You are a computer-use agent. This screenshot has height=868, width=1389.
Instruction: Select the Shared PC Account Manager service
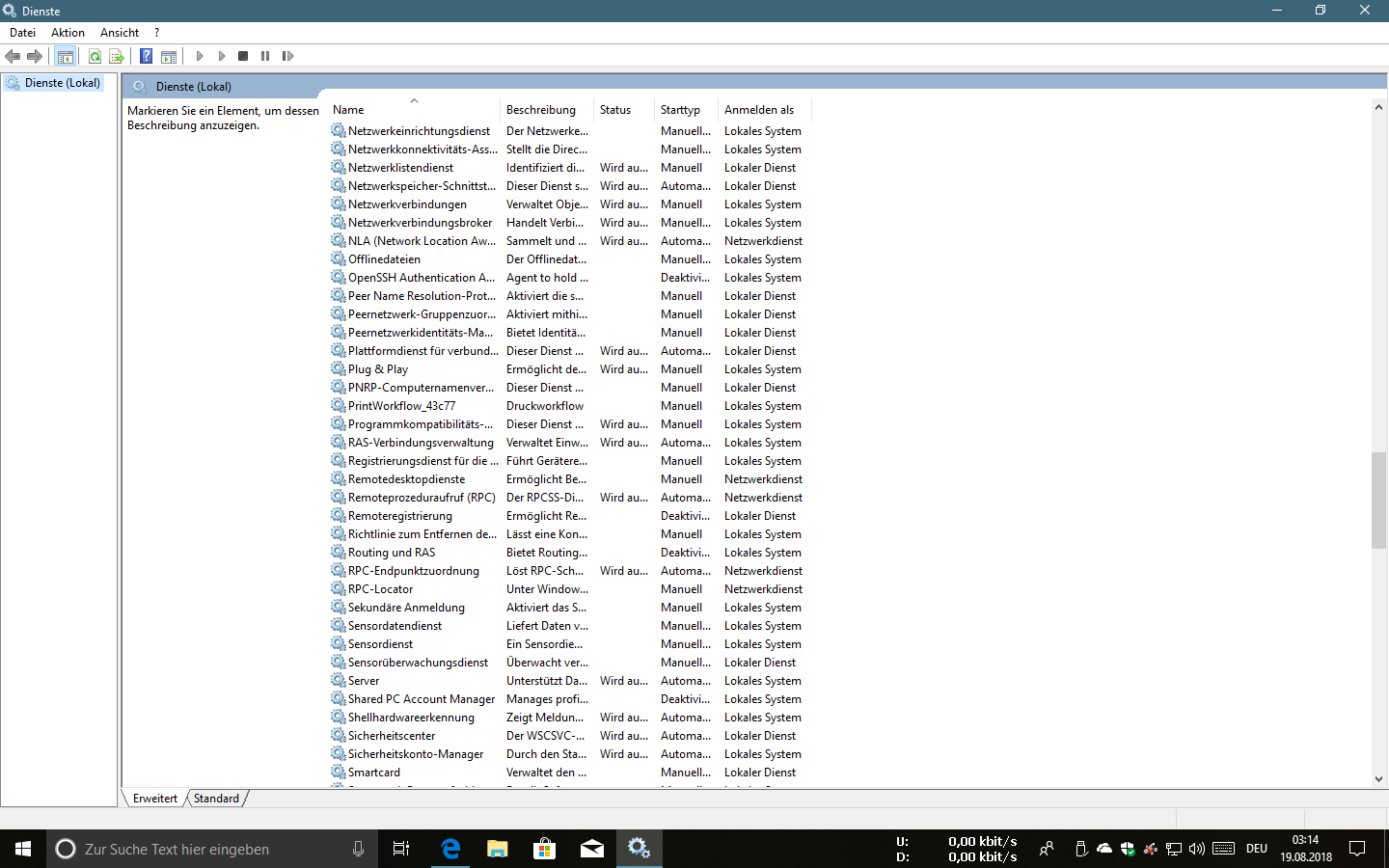[422, 699]
